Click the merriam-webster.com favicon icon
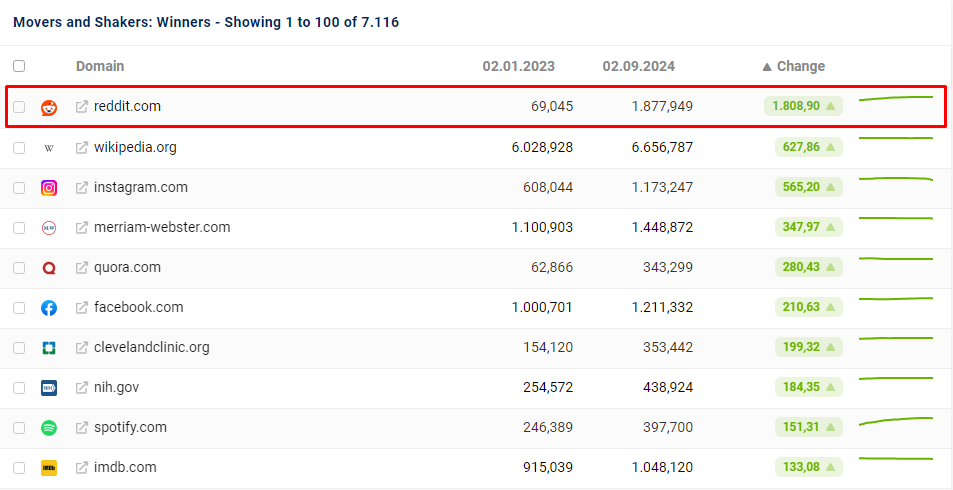This screenshot has height=490, width=953. tap(49, 228)
